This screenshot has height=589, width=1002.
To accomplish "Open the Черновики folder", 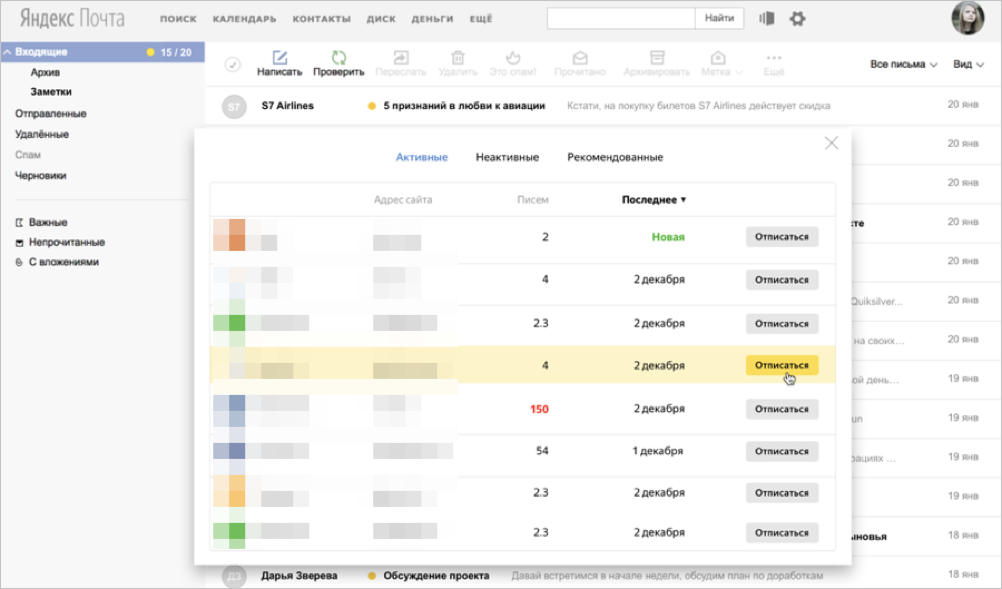I will coord(40,175).
